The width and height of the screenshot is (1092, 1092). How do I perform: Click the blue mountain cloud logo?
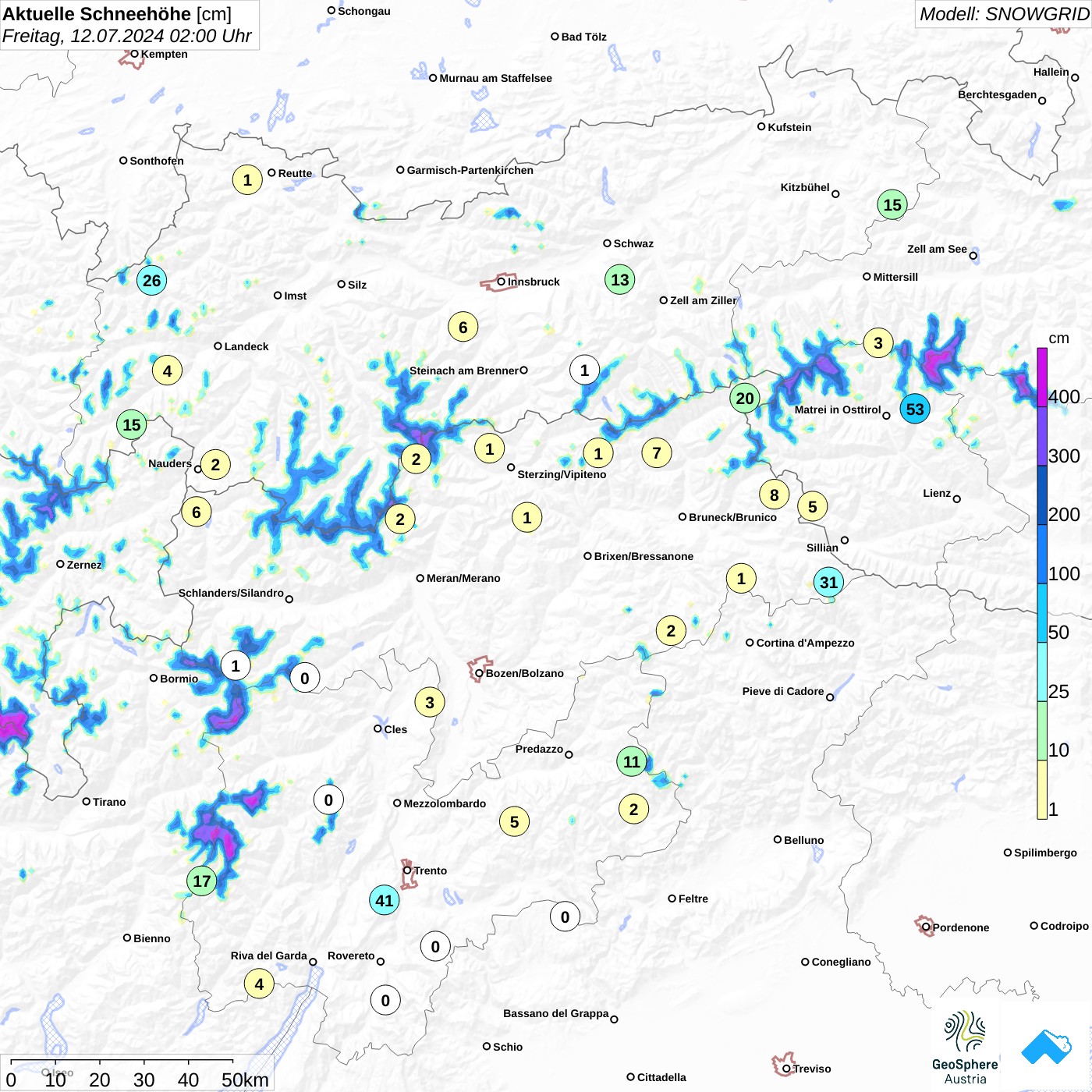pos(1046,1047)
